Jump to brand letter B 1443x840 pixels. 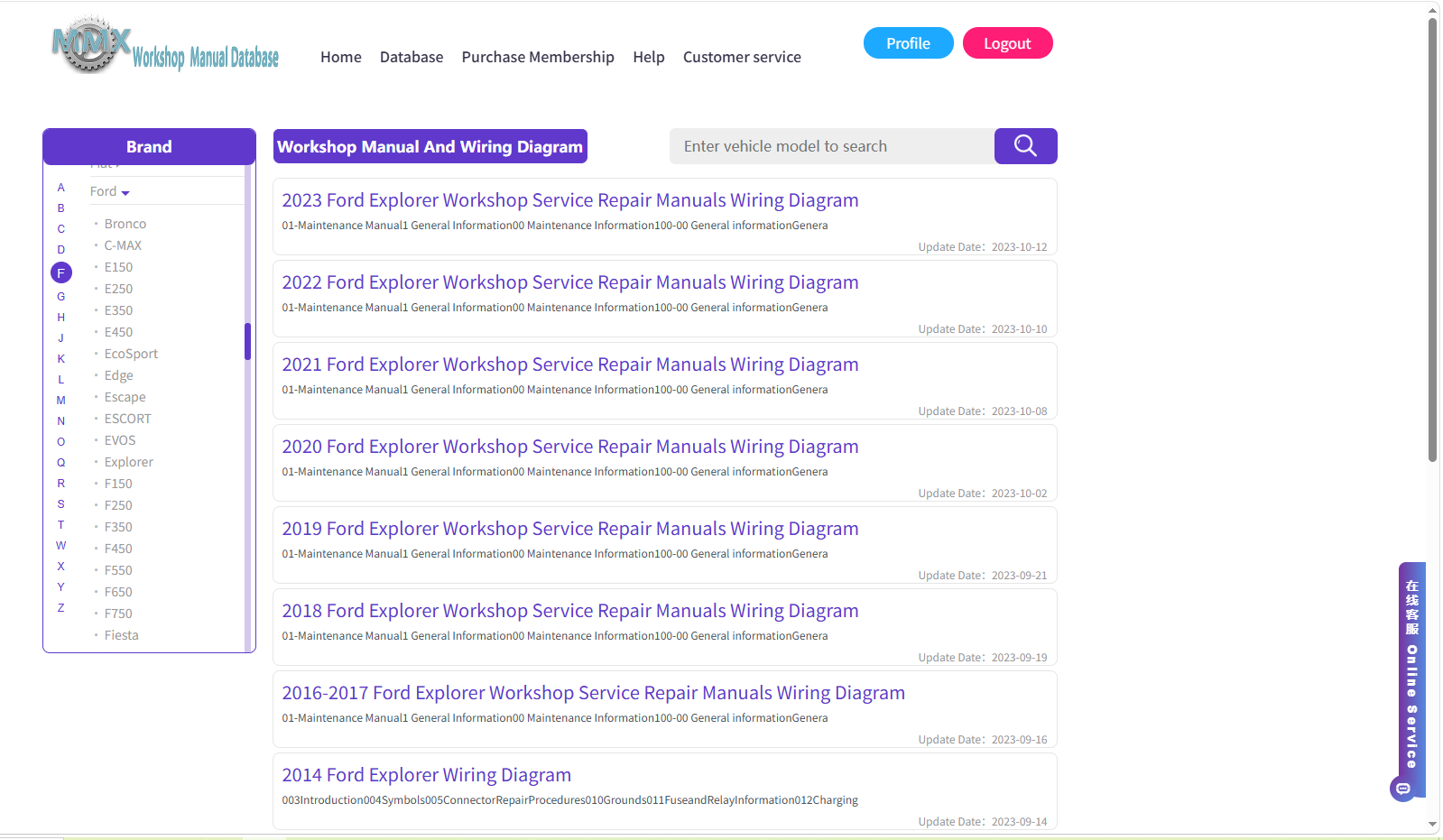61,208
